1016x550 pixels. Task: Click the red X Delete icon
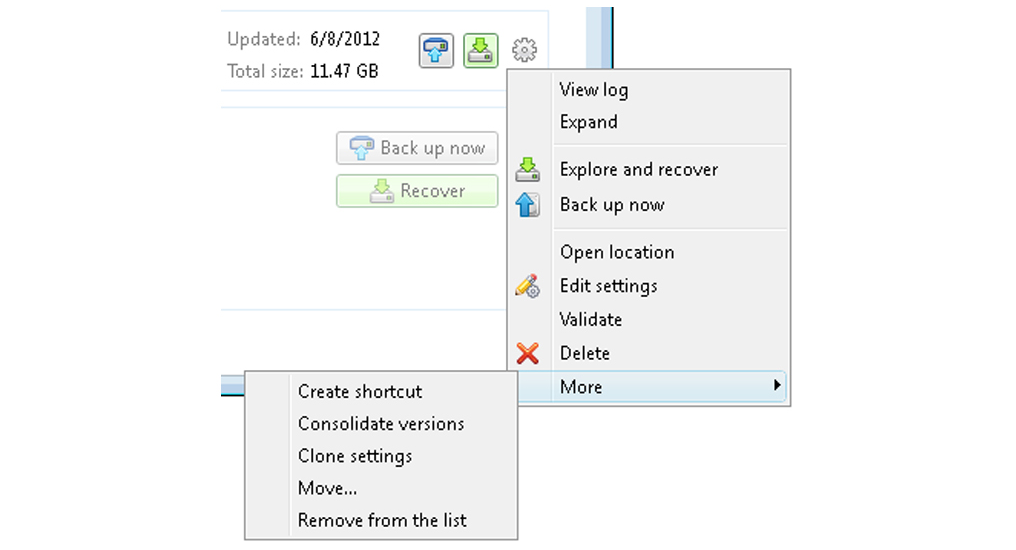[527, 353]
